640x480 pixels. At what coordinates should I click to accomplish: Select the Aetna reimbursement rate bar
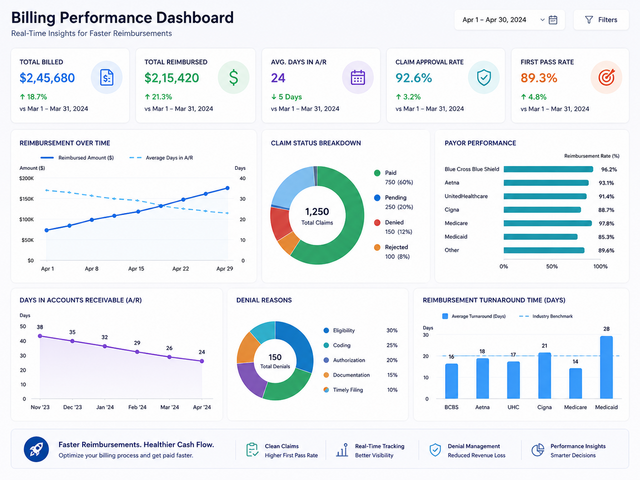coord(546,182)
